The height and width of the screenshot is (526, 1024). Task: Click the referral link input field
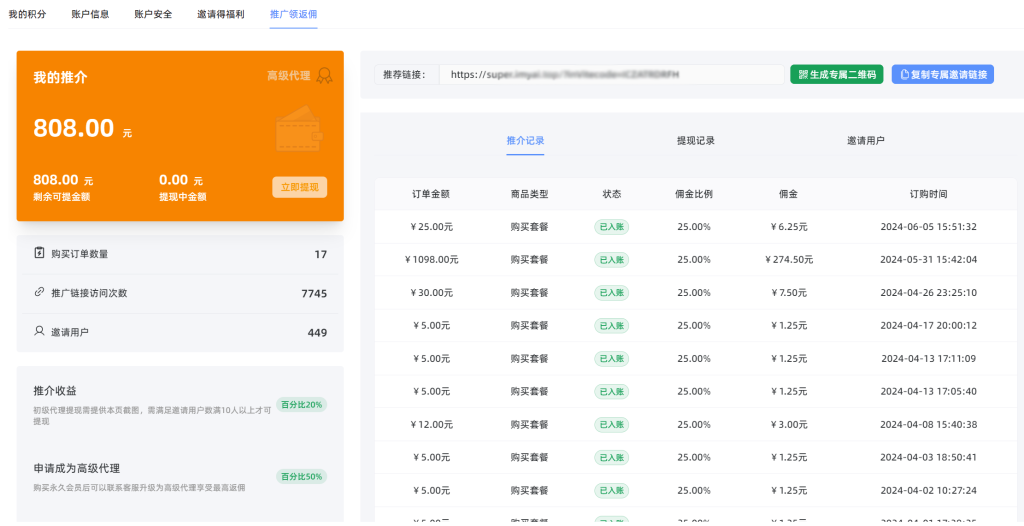coord(611,74)
